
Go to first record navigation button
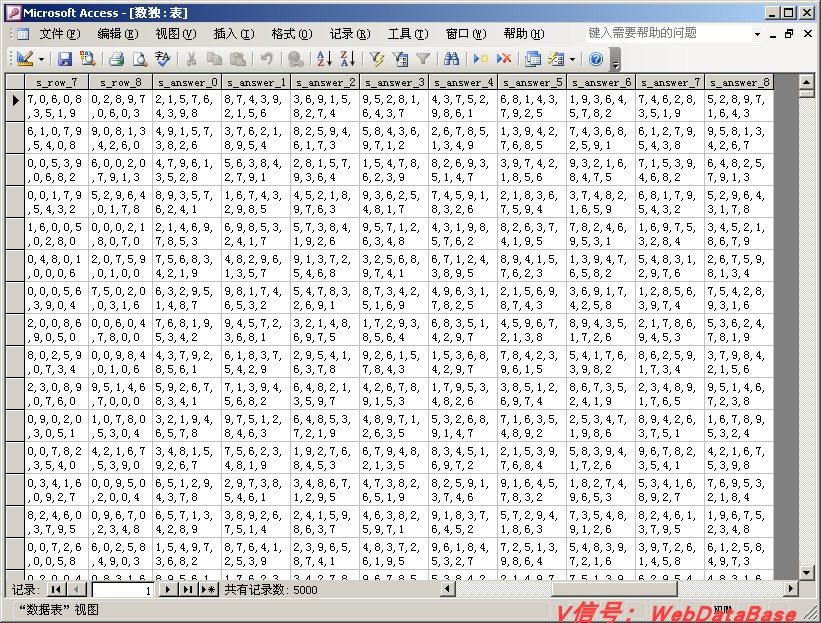coord(56,590)
